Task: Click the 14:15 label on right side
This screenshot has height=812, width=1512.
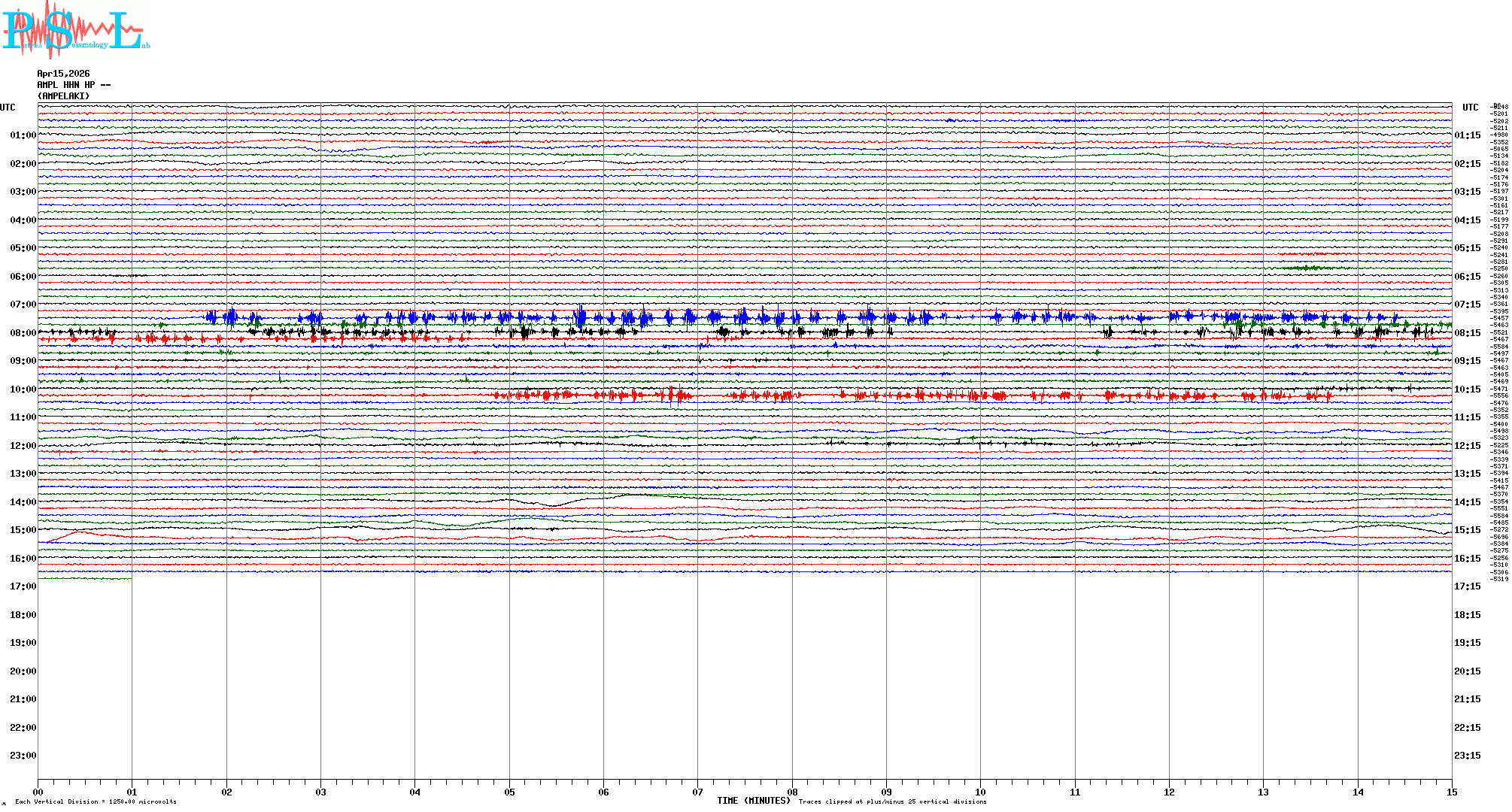Action: pos(1467,502)
